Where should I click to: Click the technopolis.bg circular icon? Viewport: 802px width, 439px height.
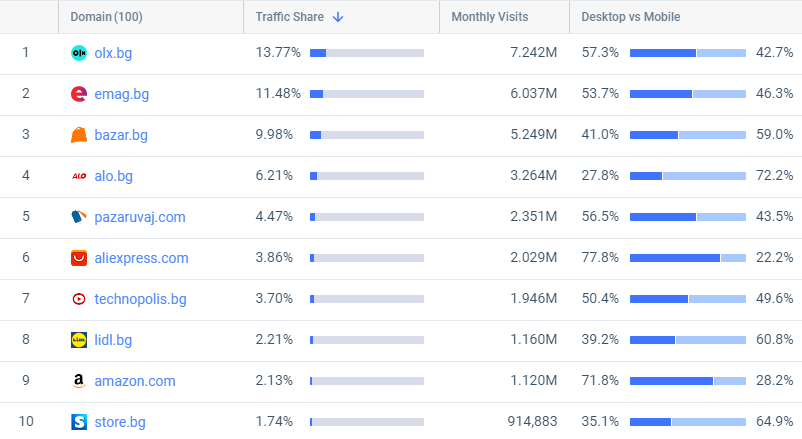(x=79, y=299)
